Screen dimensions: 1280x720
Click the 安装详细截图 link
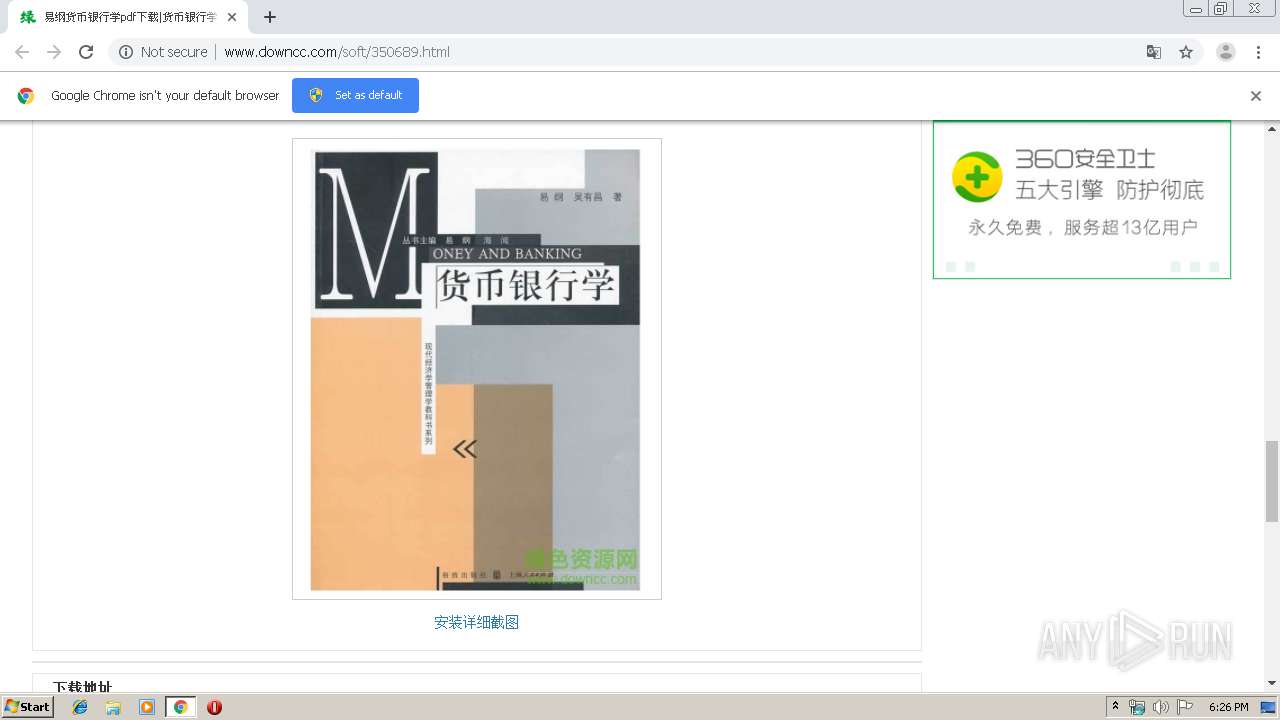pos(476,622)
